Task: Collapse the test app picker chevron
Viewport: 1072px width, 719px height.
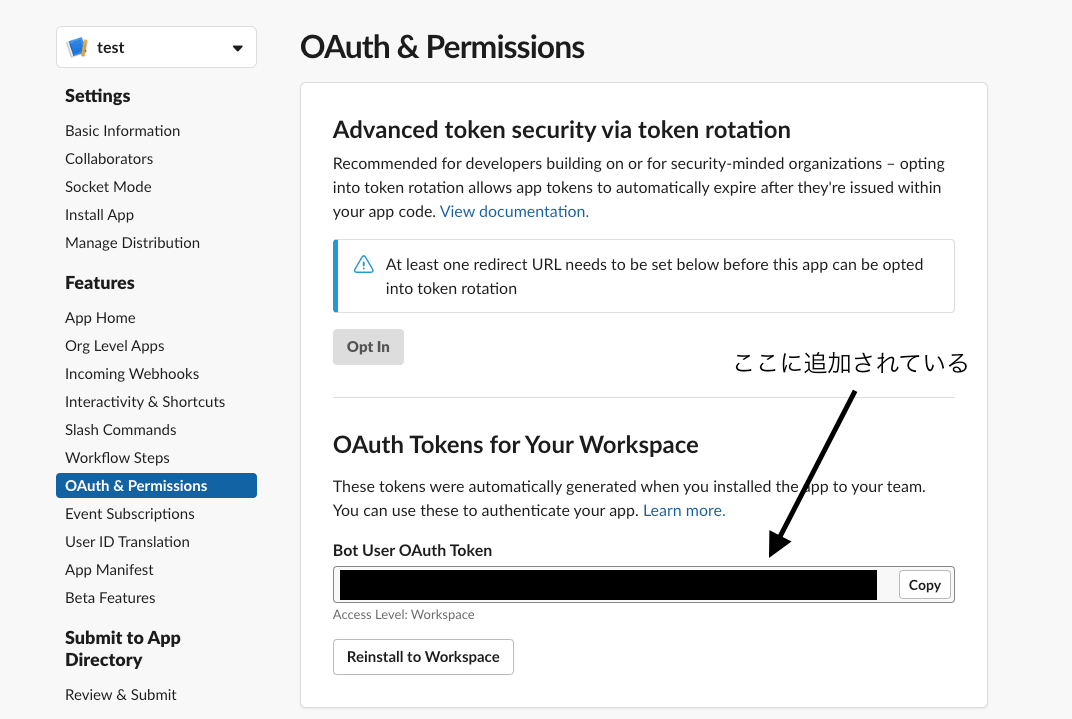Action: click(237, 47)
